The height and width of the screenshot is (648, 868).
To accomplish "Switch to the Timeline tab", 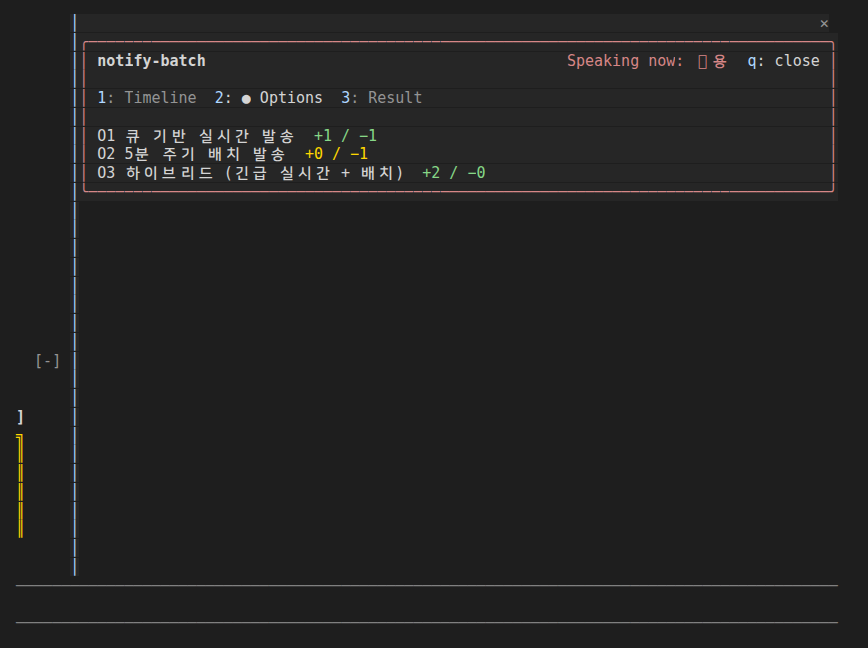I will click(147, 98).
